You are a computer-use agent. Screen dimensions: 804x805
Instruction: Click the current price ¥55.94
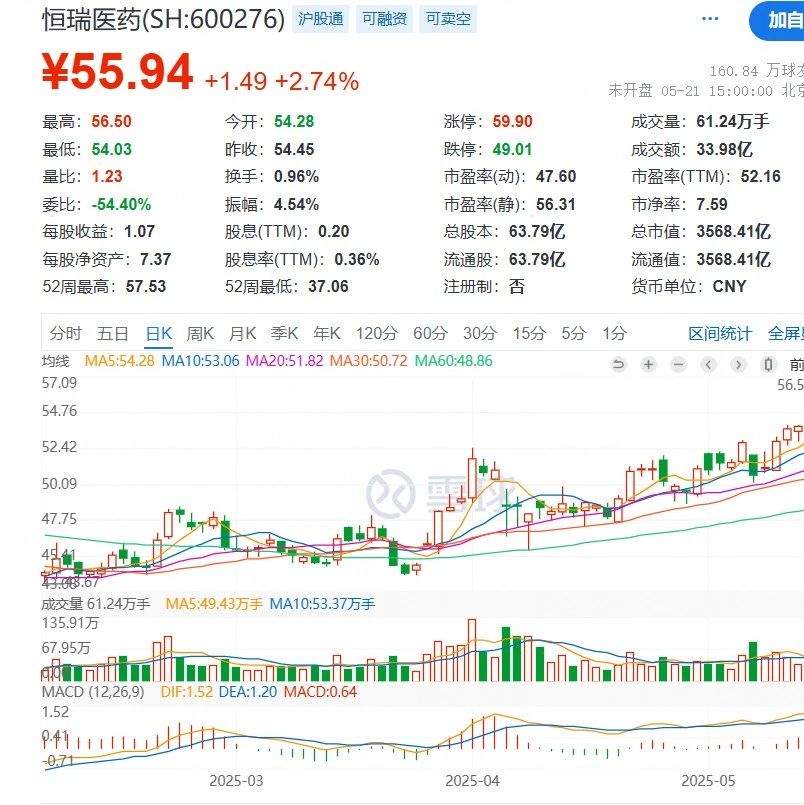(117, 72)
